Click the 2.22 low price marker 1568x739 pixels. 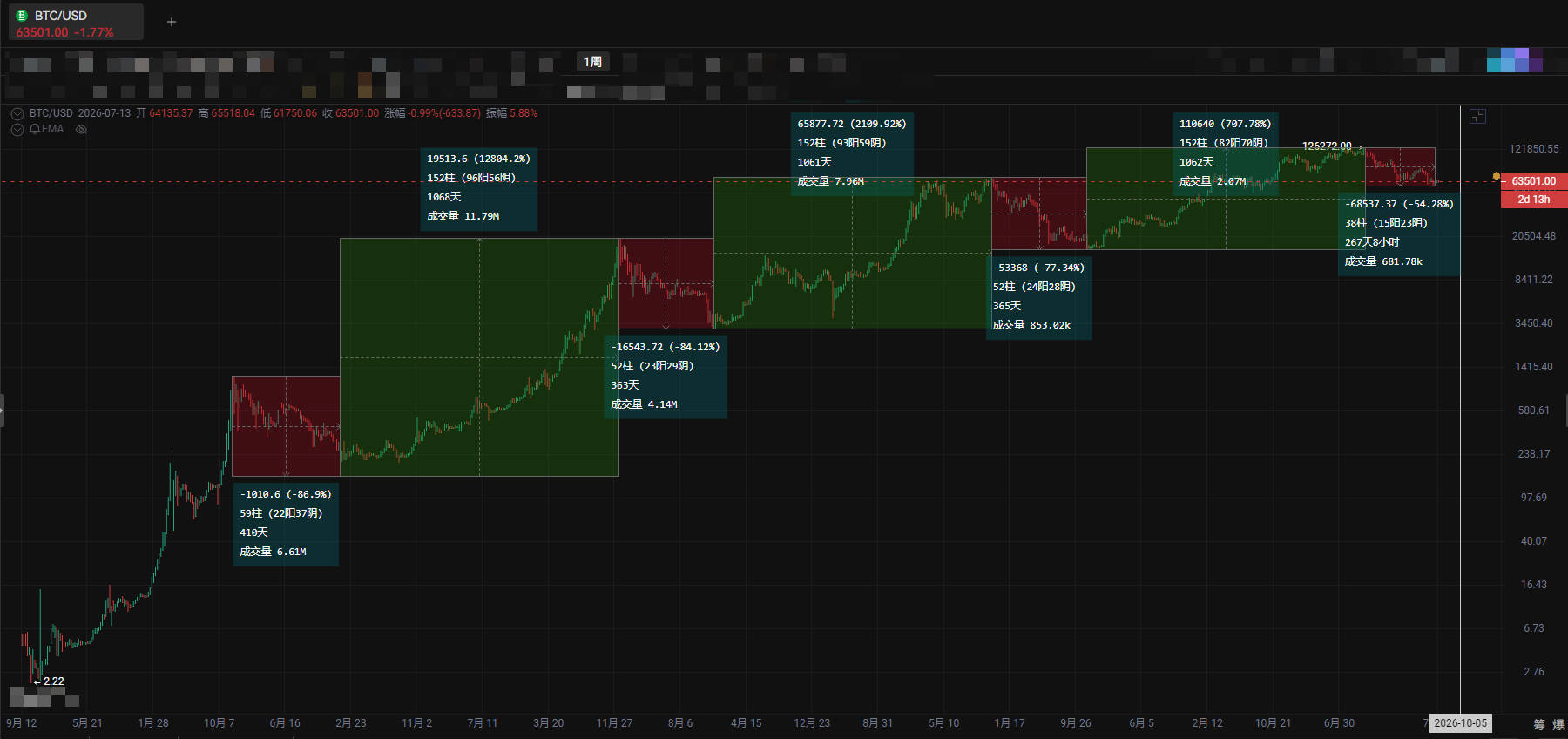coord(54,681)
